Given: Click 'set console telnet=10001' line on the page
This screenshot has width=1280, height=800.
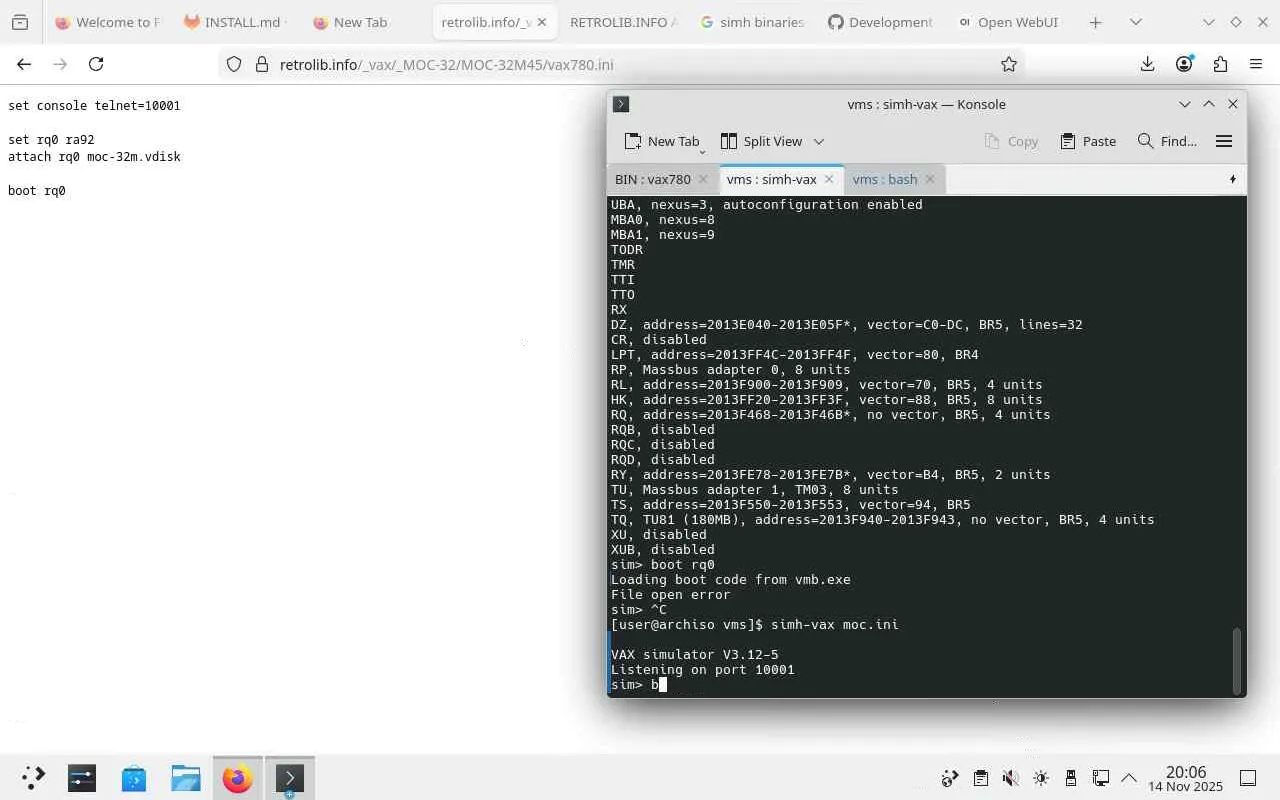Looking at the screenshot, I should pyautogui.click(x=94, y=105).
